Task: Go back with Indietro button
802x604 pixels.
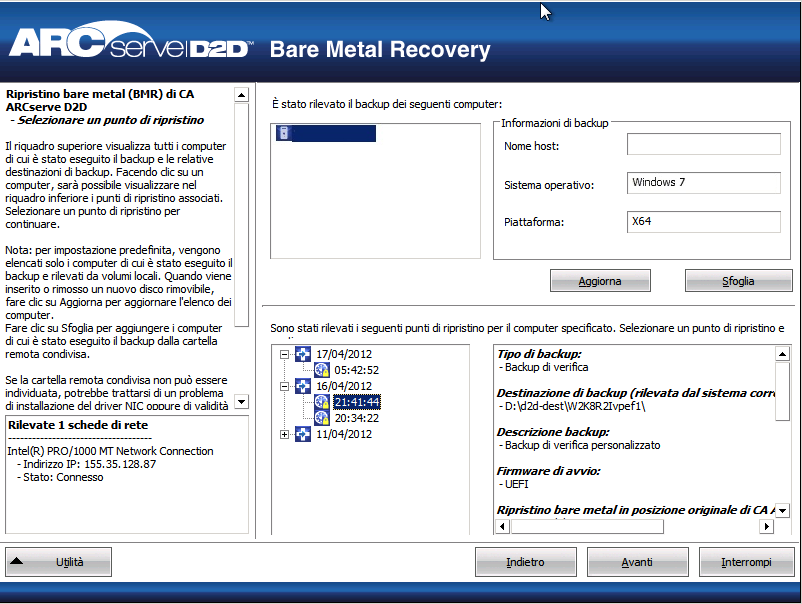Action: click(525, 562)
